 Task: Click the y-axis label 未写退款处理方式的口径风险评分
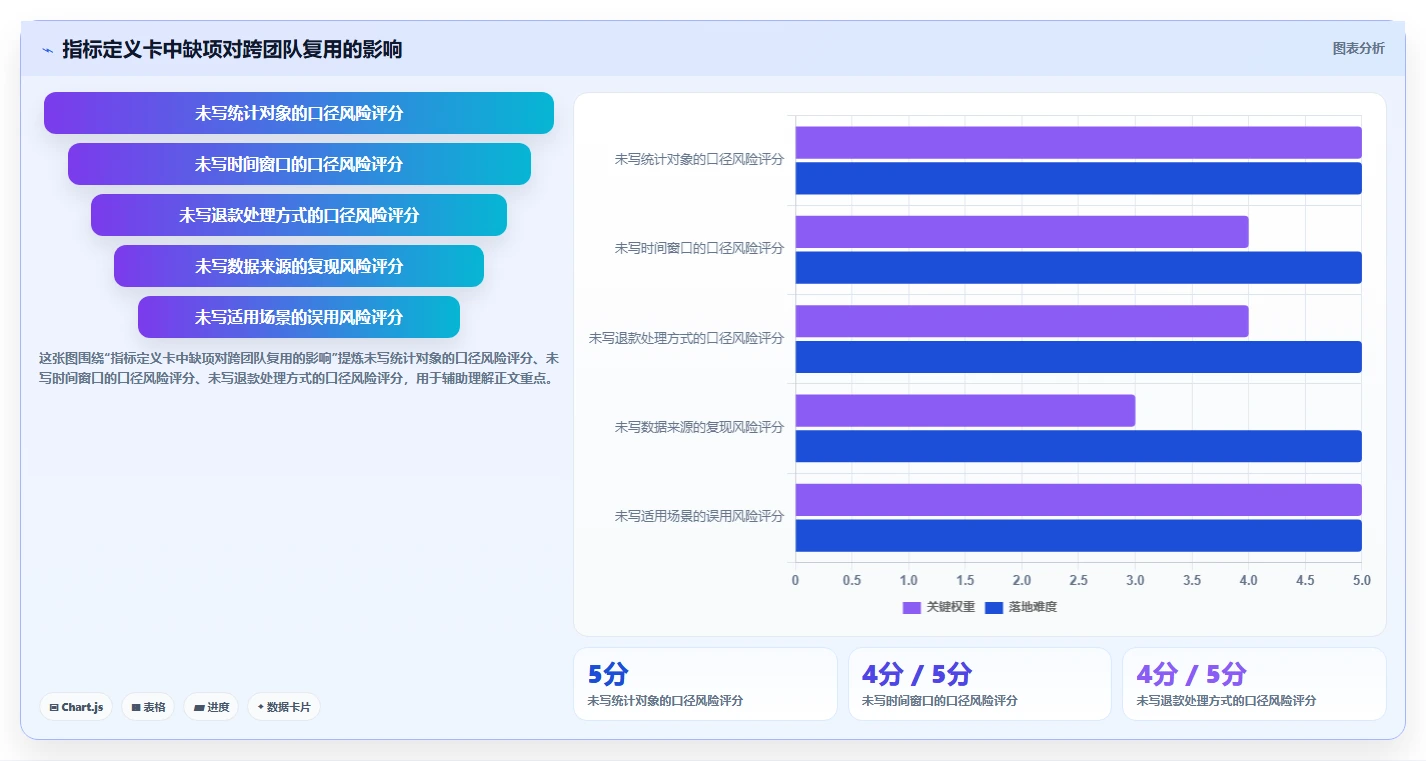point(687,338)
